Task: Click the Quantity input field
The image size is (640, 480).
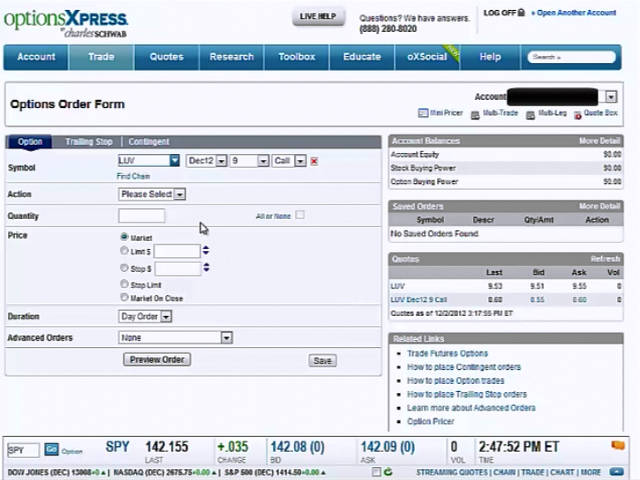Action: pos(142,216)
